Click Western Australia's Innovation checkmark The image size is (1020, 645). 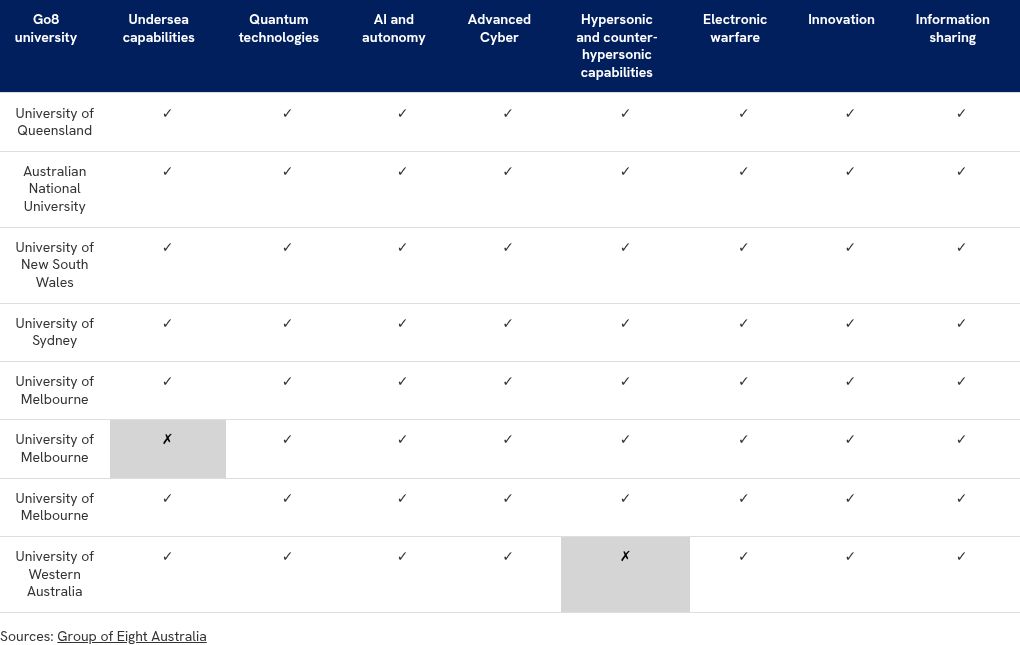click(850, 556)
